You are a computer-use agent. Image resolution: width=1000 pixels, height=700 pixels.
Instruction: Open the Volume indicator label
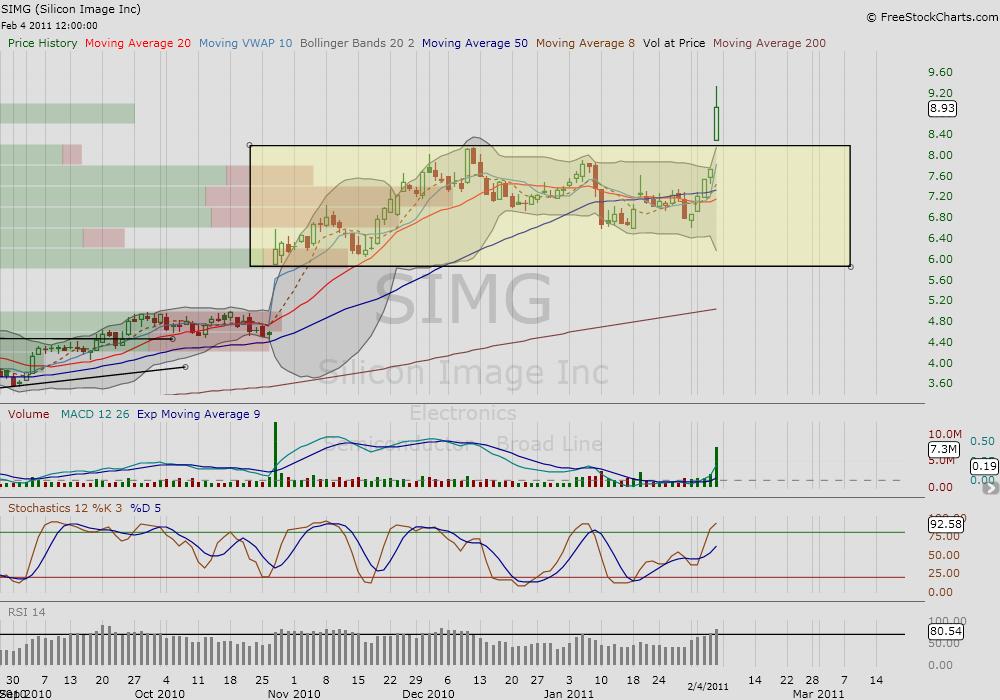(29, 414)
